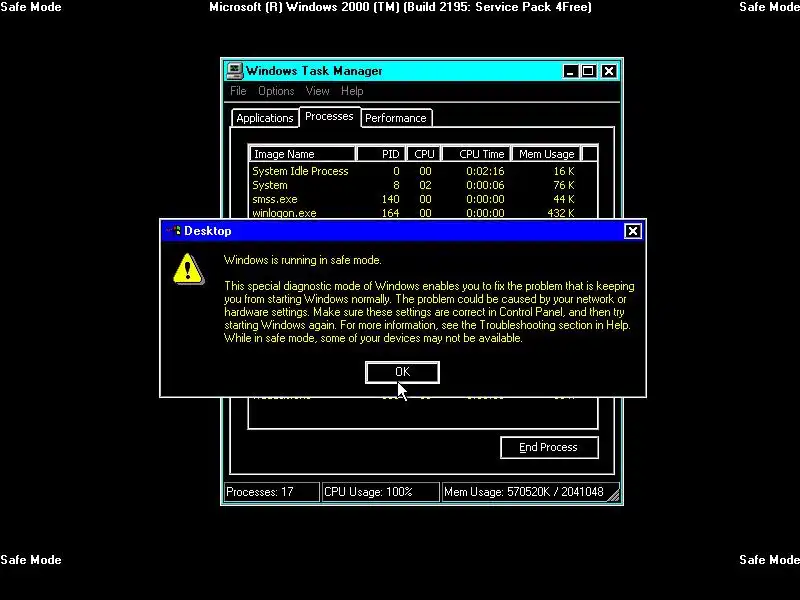Close the Desktop dialog with its X button

tap(633, 231)
